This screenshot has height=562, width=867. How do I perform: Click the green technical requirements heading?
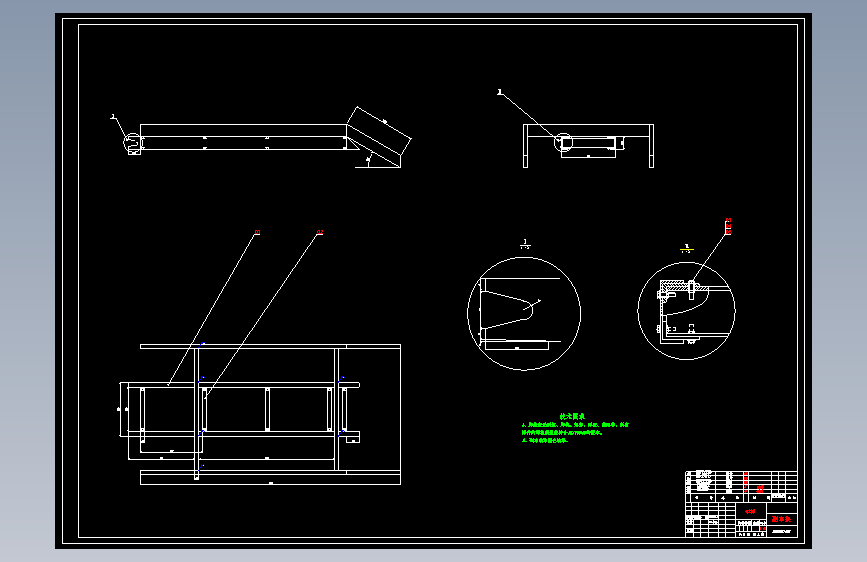point(572,416)
